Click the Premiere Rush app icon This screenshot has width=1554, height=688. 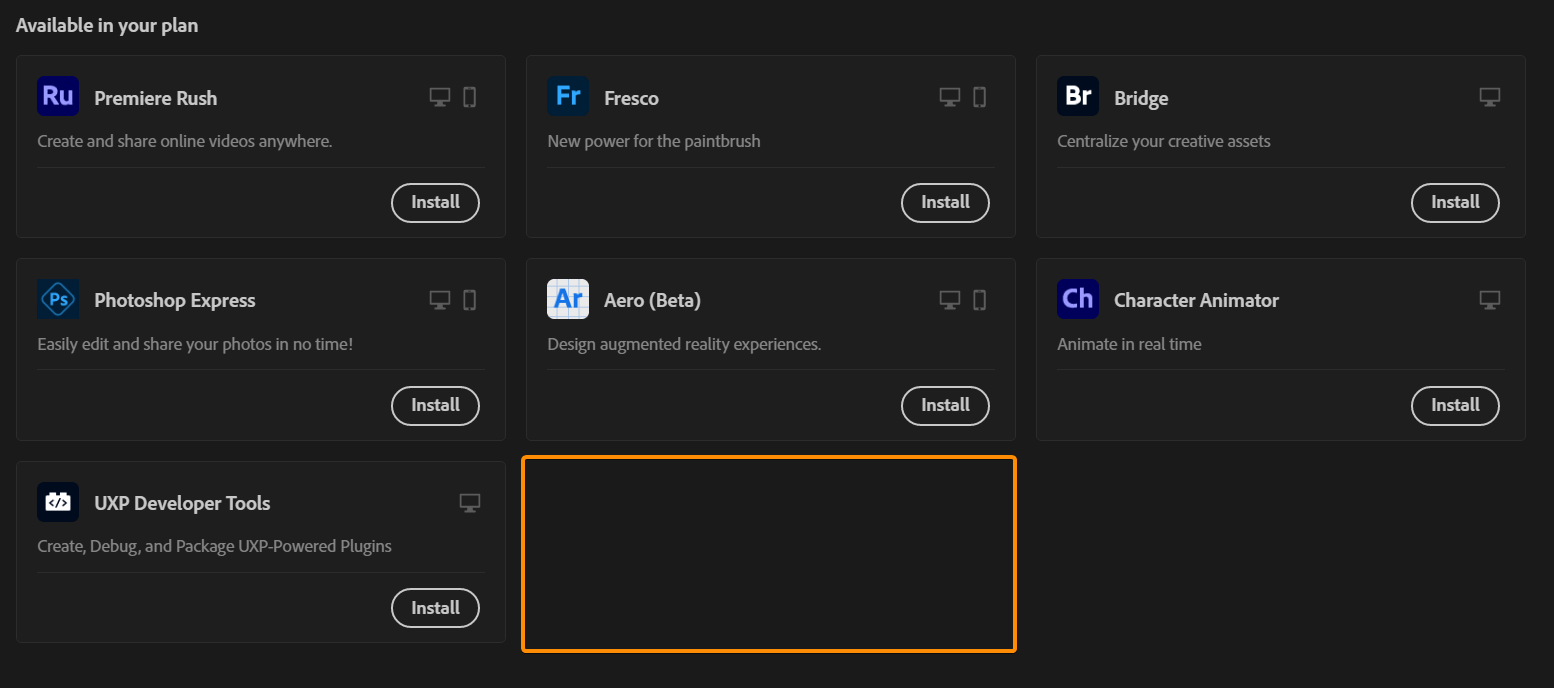tap(57, 97)
